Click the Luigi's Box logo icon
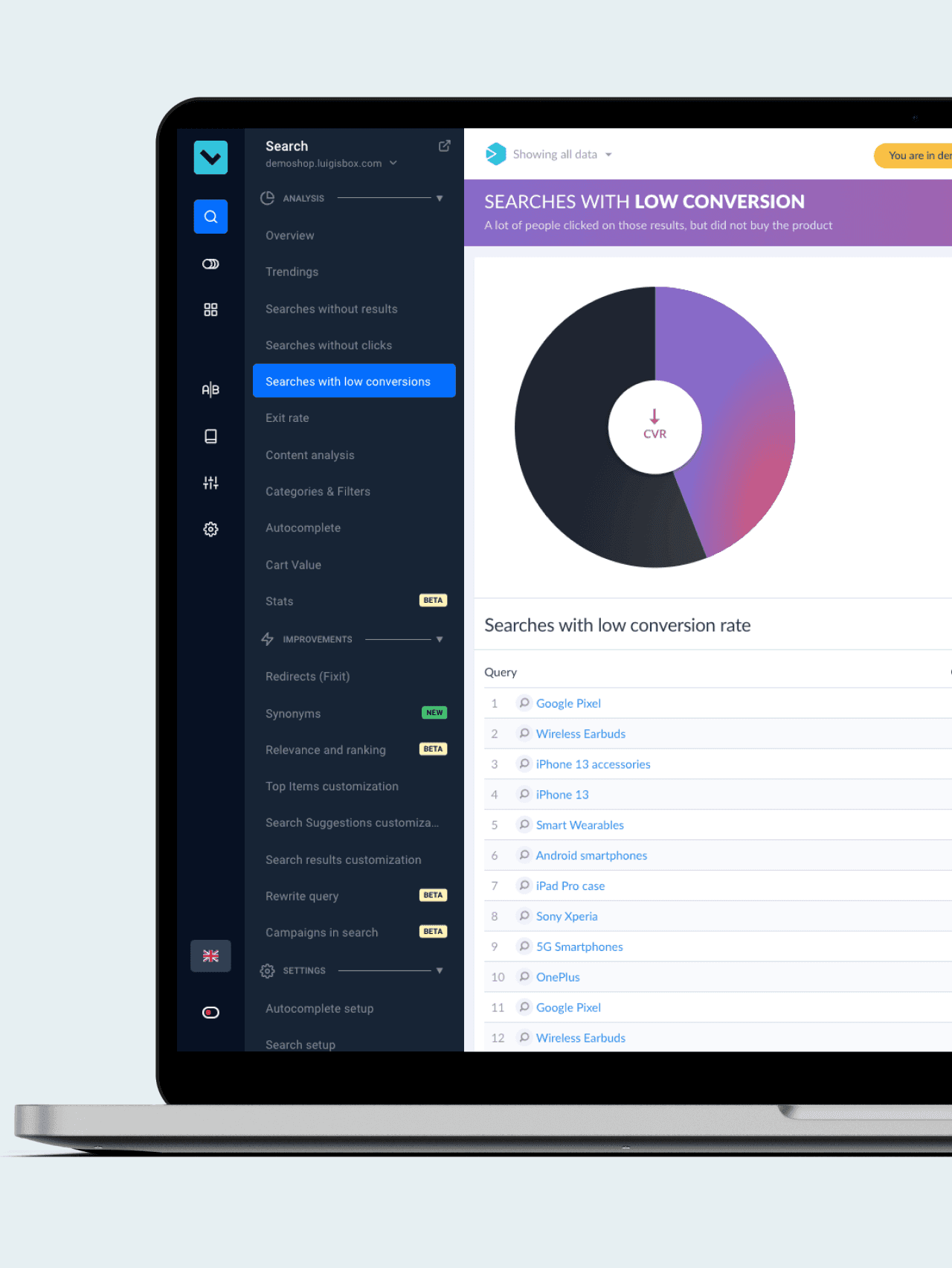This screenshot has height=1268, width=952. [x=210, y=158]
